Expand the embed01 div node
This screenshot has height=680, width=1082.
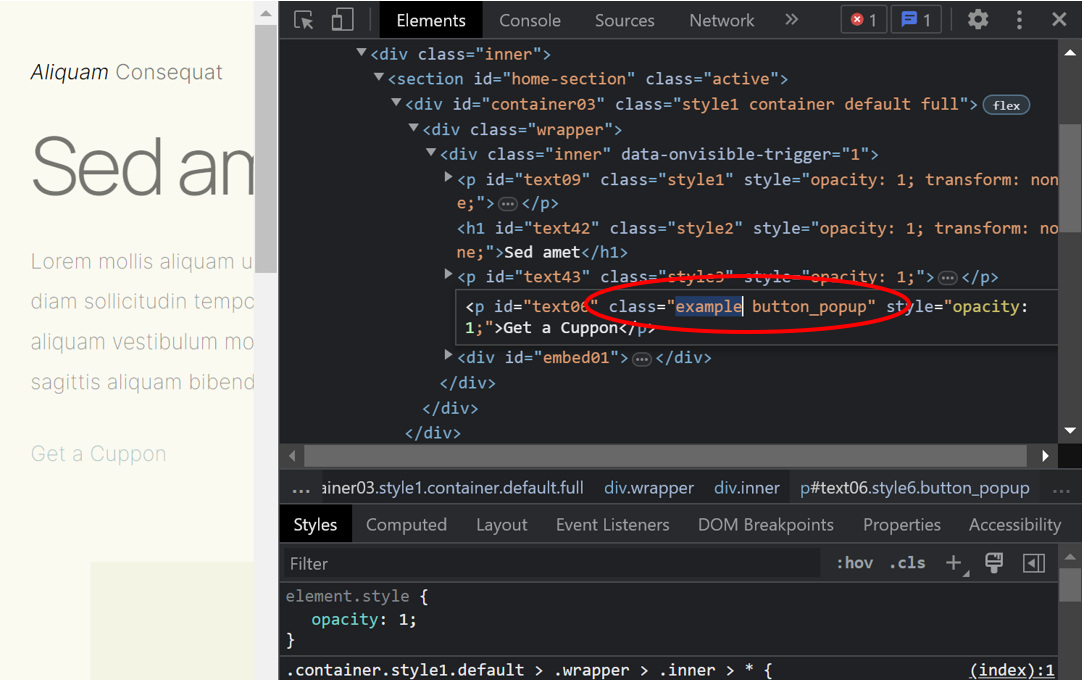pyautogui.click(x=449, y=356)
